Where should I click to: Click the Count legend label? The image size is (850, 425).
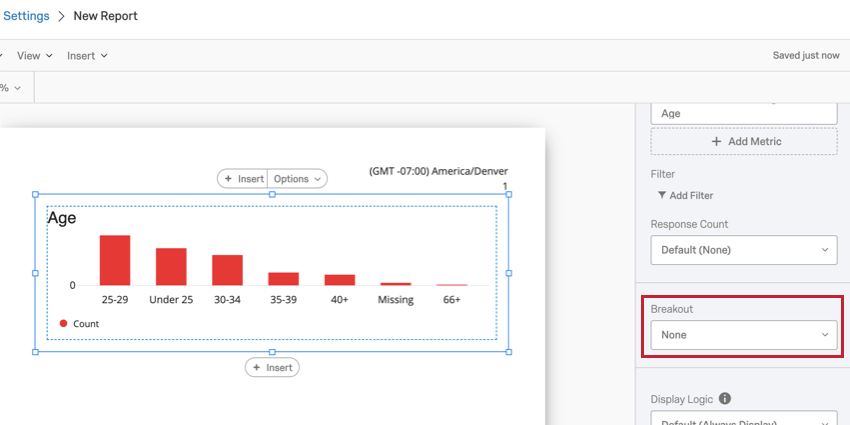coord(86,324)
